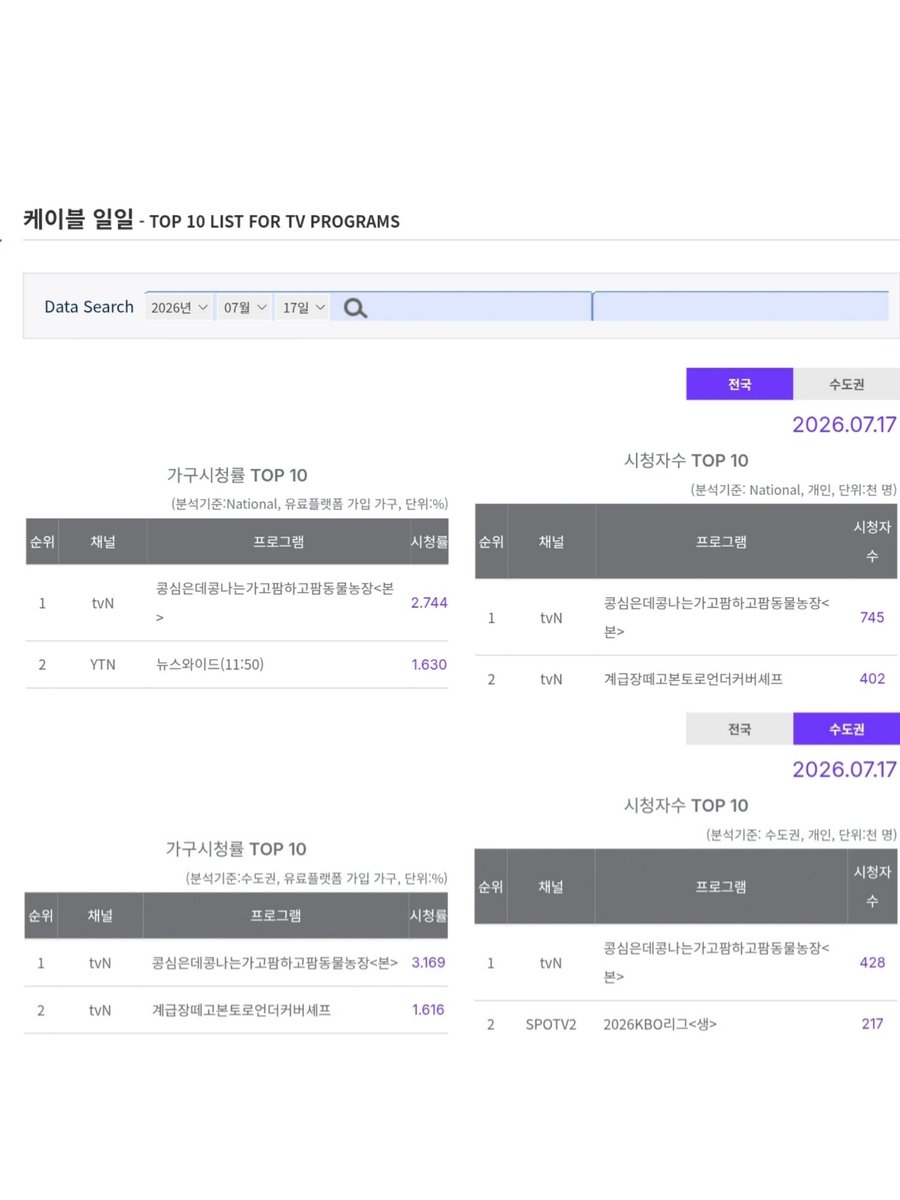Open the 2026년 year dropdown
The image size is (900, 1200).
tap(179, 308)
